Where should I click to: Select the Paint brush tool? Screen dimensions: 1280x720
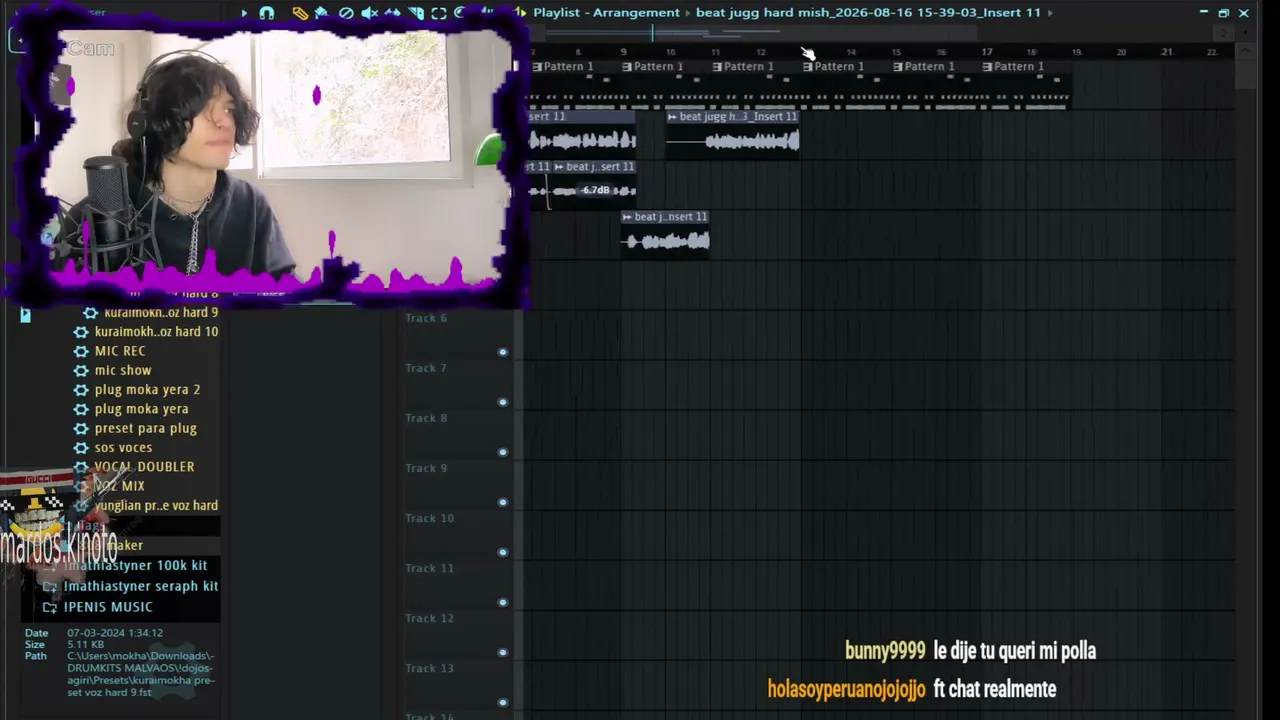pos(322,13)
